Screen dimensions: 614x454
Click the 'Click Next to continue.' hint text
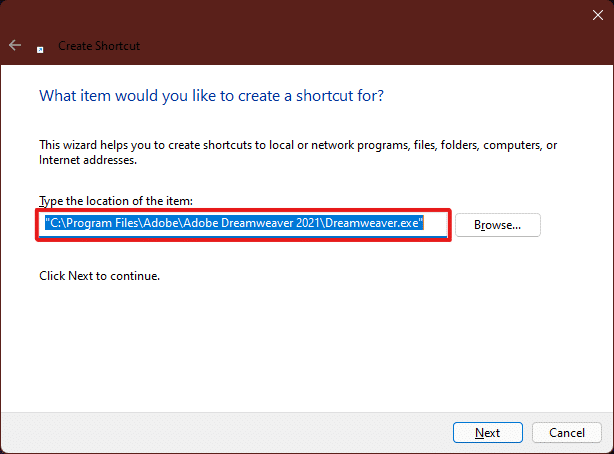pyautogui.click(x=99, y=276)
